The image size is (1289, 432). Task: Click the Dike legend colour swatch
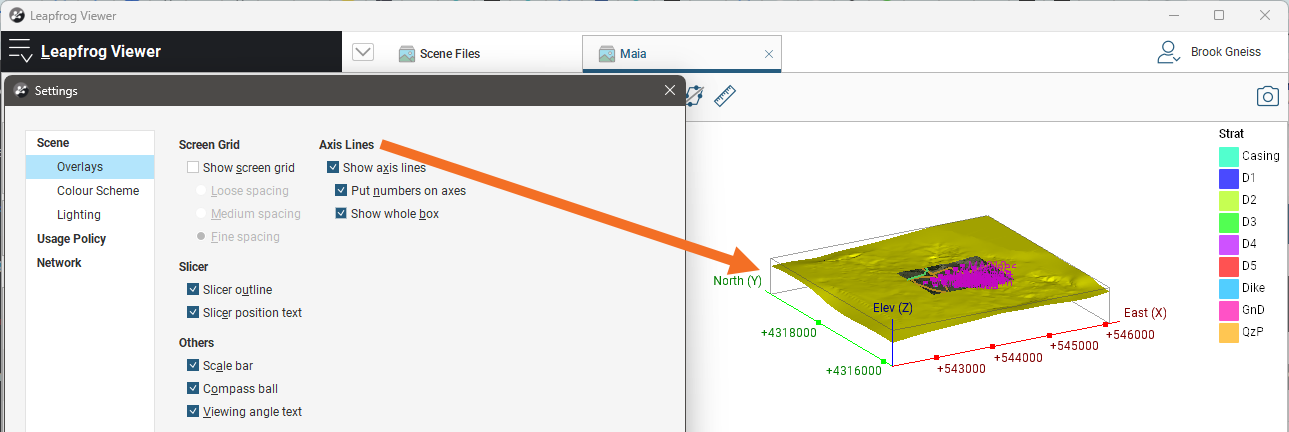click(1229, 287)
